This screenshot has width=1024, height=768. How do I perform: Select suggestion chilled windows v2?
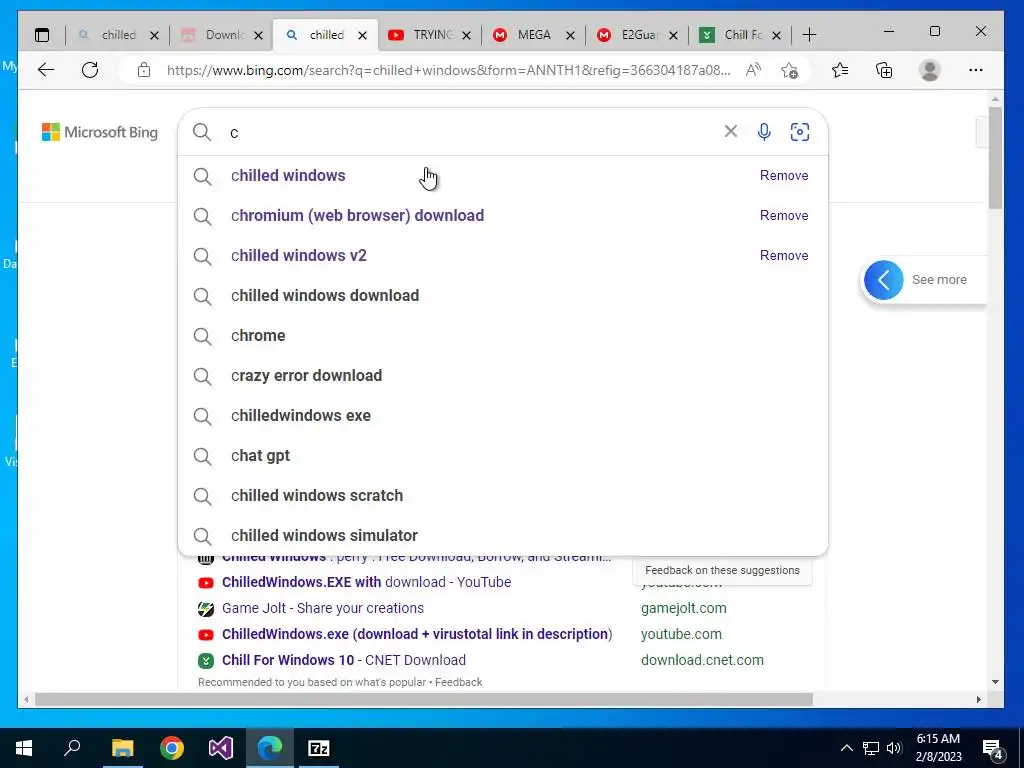point(503,255)
